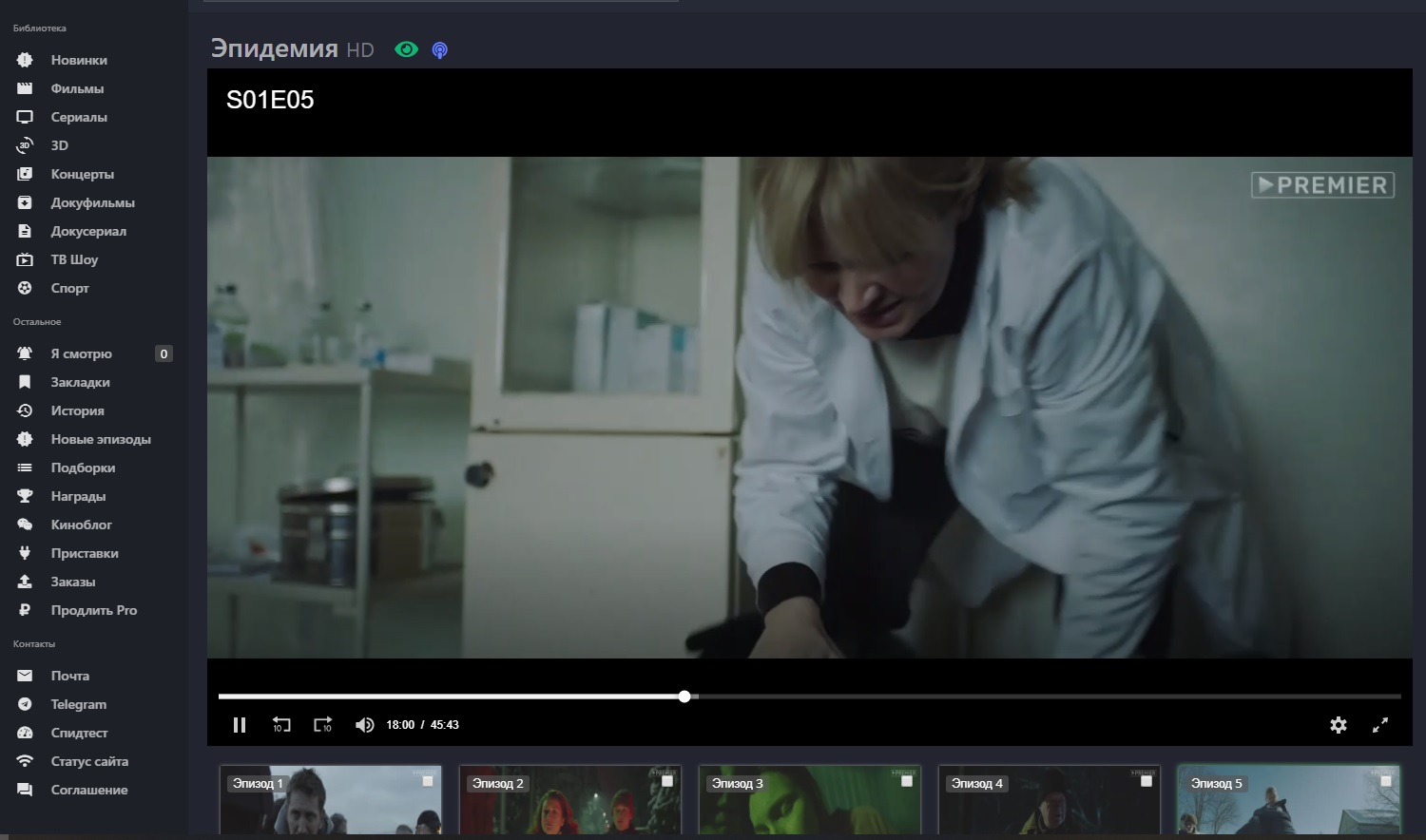Play the Эпизод 2 thumbnail

click(x=570, y=801)
